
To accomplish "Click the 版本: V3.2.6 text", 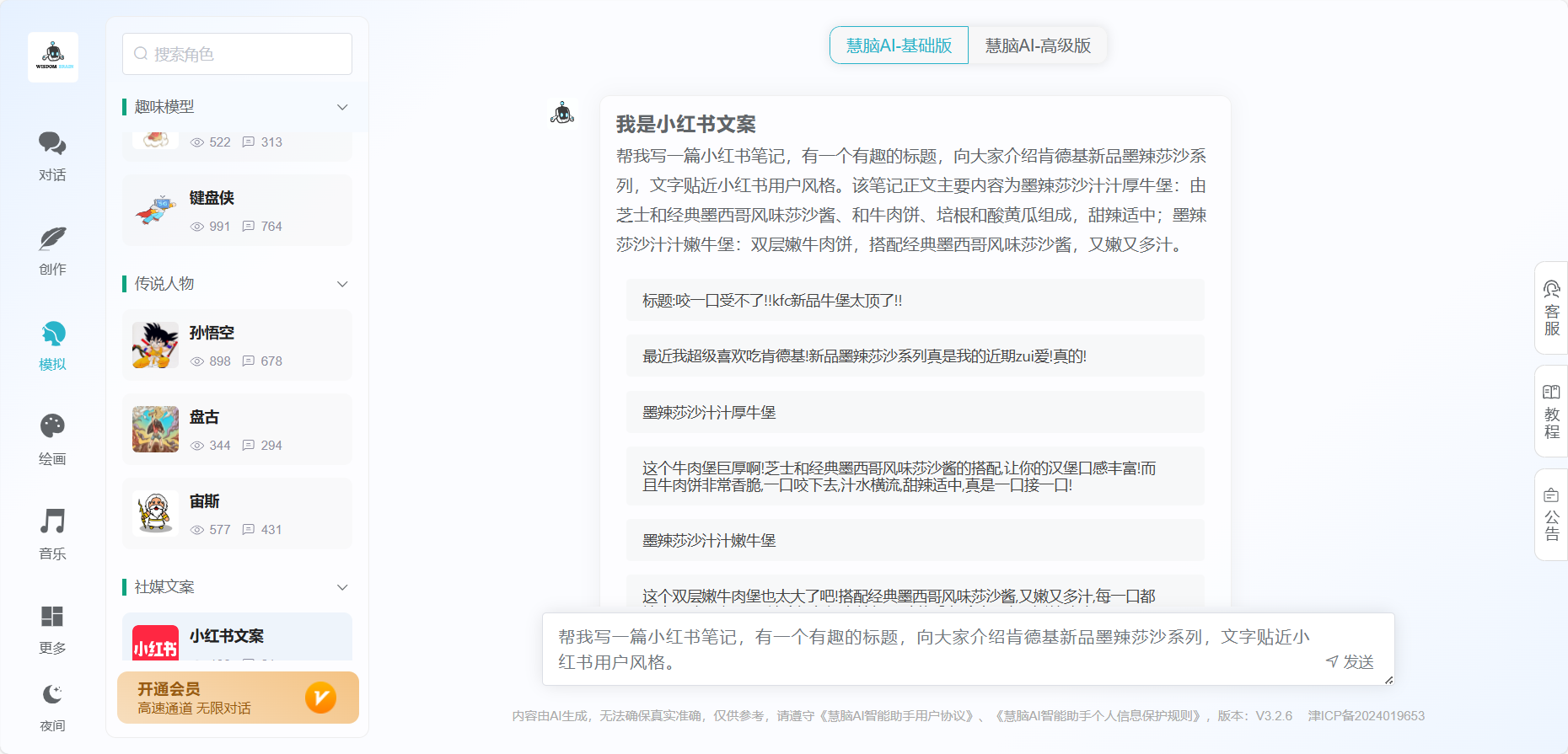I will (1255, 716).
